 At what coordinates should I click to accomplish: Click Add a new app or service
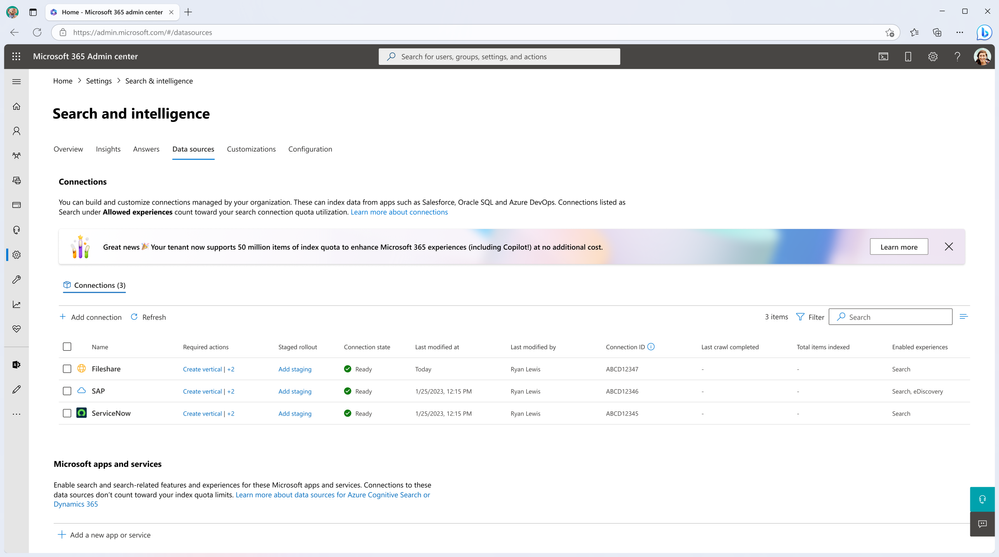104,535
